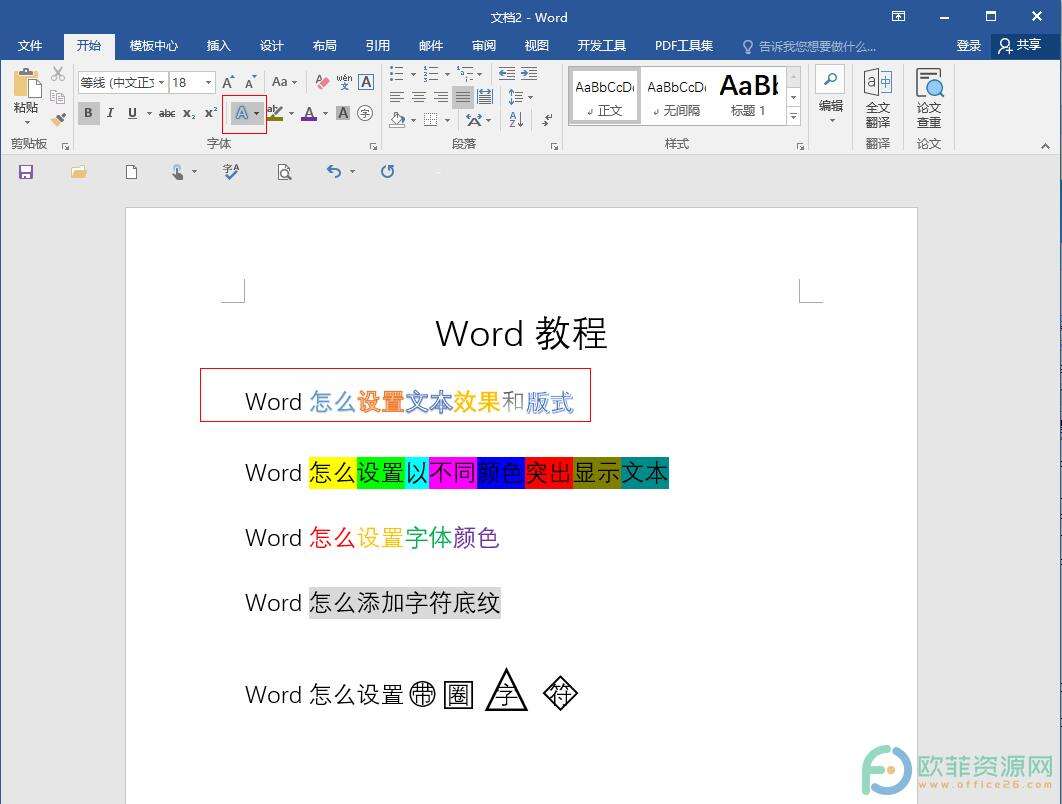Switch to the 视图 (View) tab
1062x804 pixels.
point(536,45)
